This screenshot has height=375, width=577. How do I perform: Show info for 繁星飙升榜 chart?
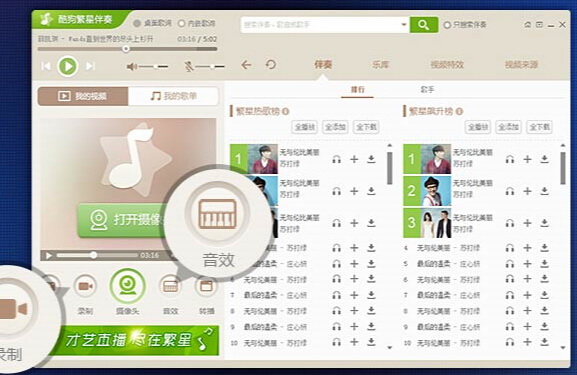(459, 111)
